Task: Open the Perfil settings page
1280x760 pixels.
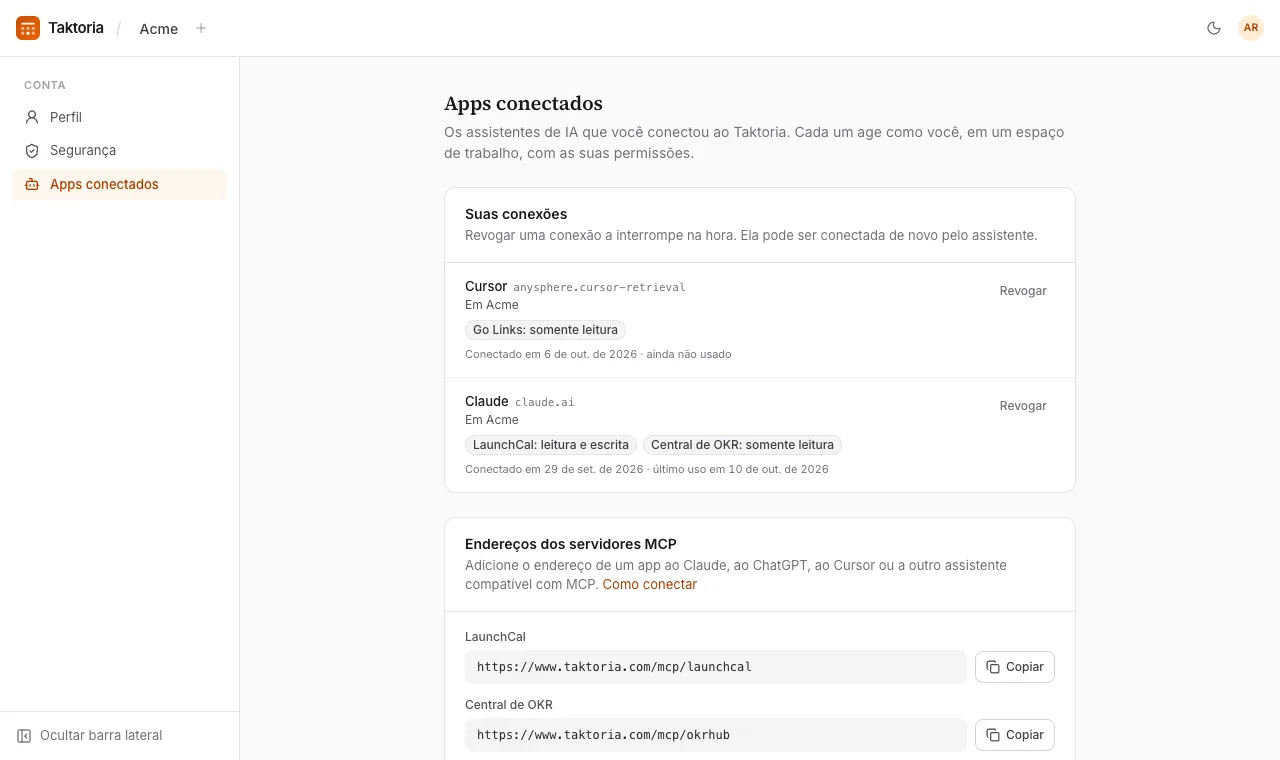Action: point(119,117)
